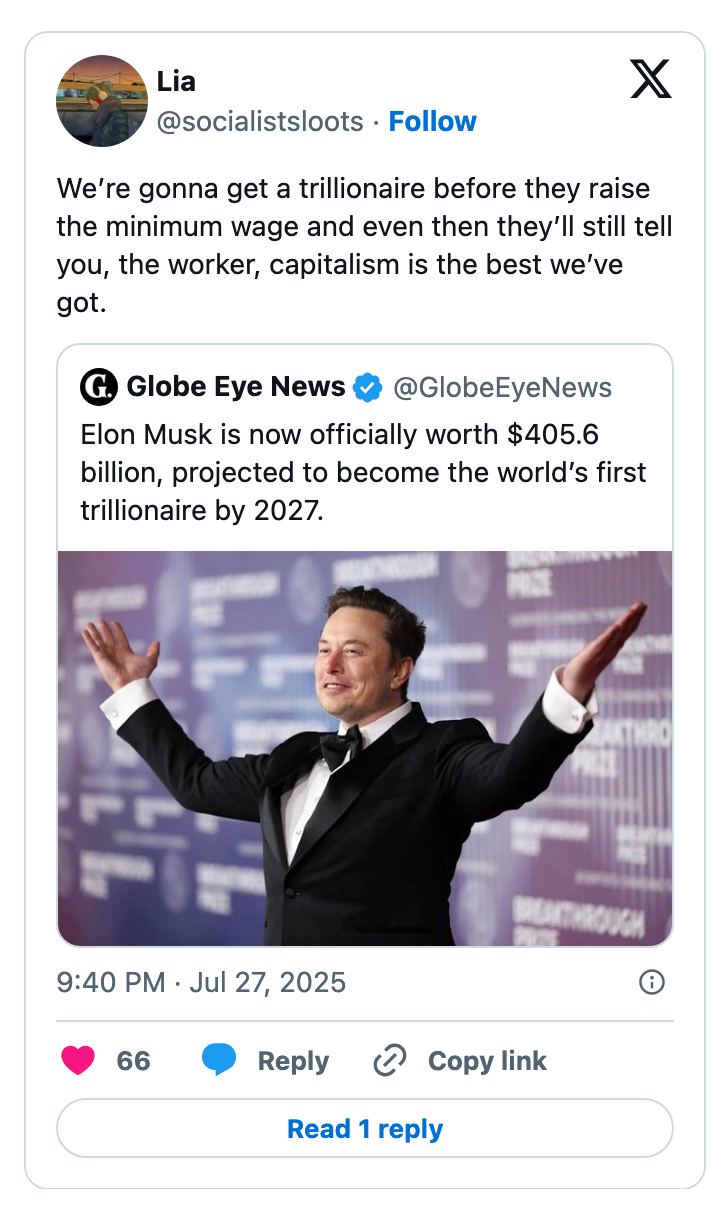Viewport: 728px width, 1206px height.
Task: Open the @socialistsloots handle link
Action: 260,122
